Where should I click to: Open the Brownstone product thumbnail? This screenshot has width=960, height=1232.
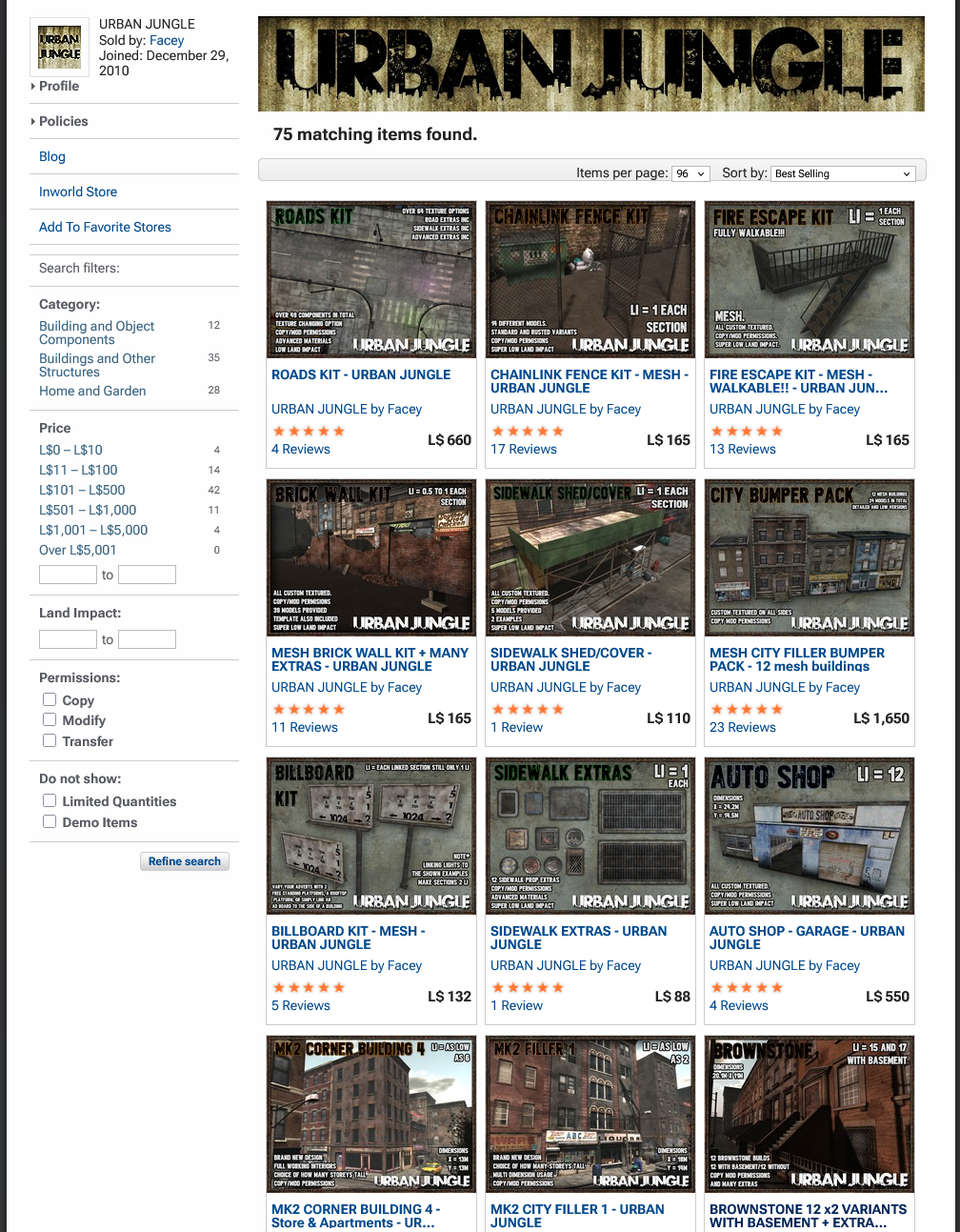coord(810,1114)
